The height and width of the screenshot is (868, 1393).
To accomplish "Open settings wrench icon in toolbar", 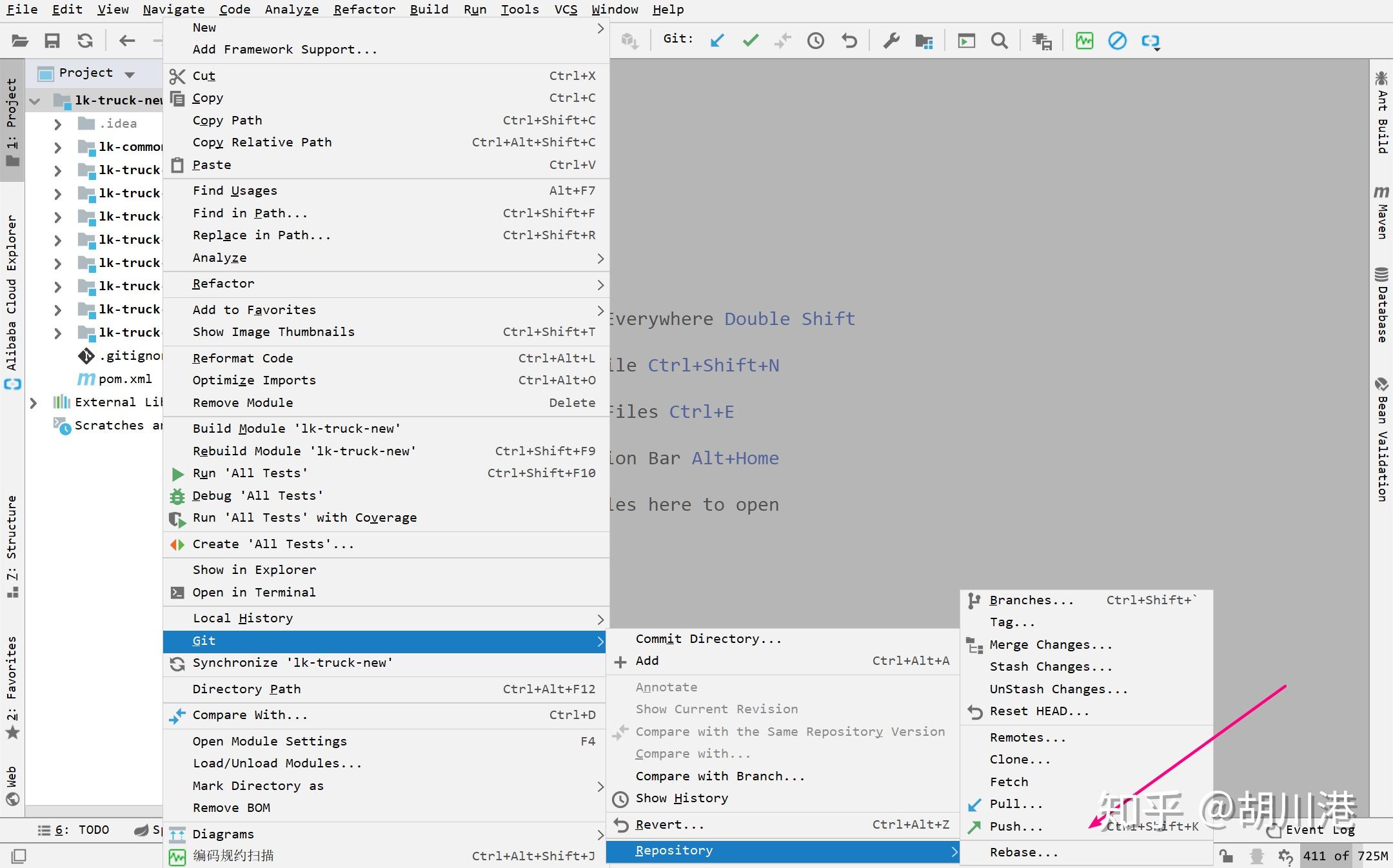I will click(x=891, y=41).
